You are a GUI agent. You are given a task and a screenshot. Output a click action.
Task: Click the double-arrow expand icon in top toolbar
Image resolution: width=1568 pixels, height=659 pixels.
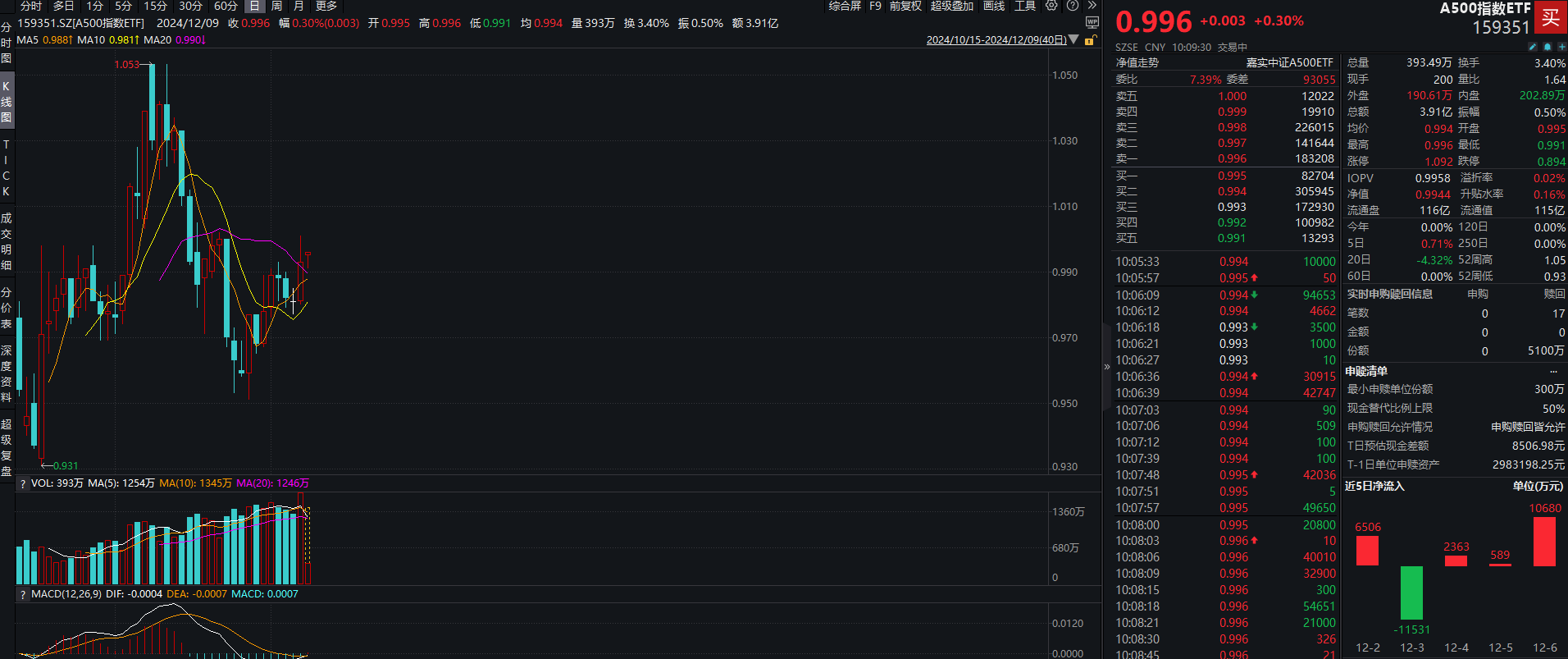pyautogui.click(x=1092, y=6)
